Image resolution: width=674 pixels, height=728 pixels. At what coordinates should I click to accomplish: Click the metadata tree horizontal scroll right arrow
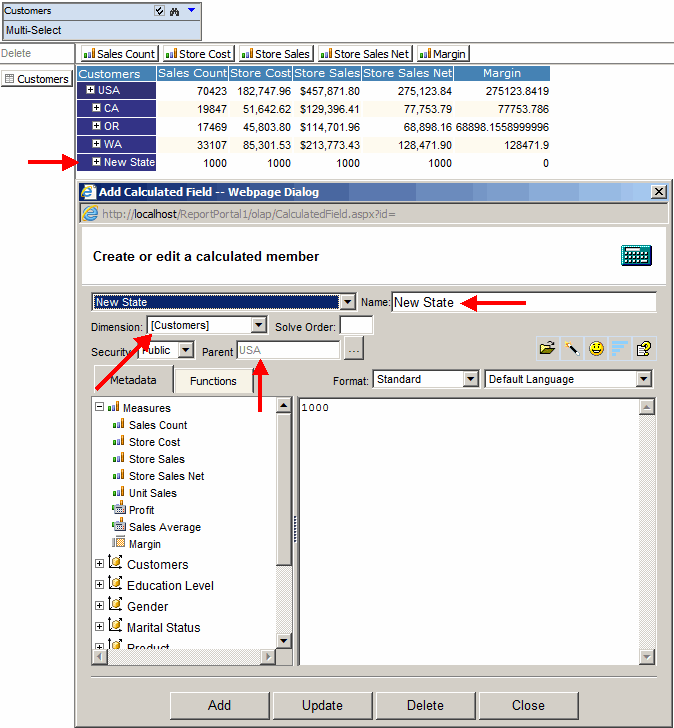tap(268, 656)
